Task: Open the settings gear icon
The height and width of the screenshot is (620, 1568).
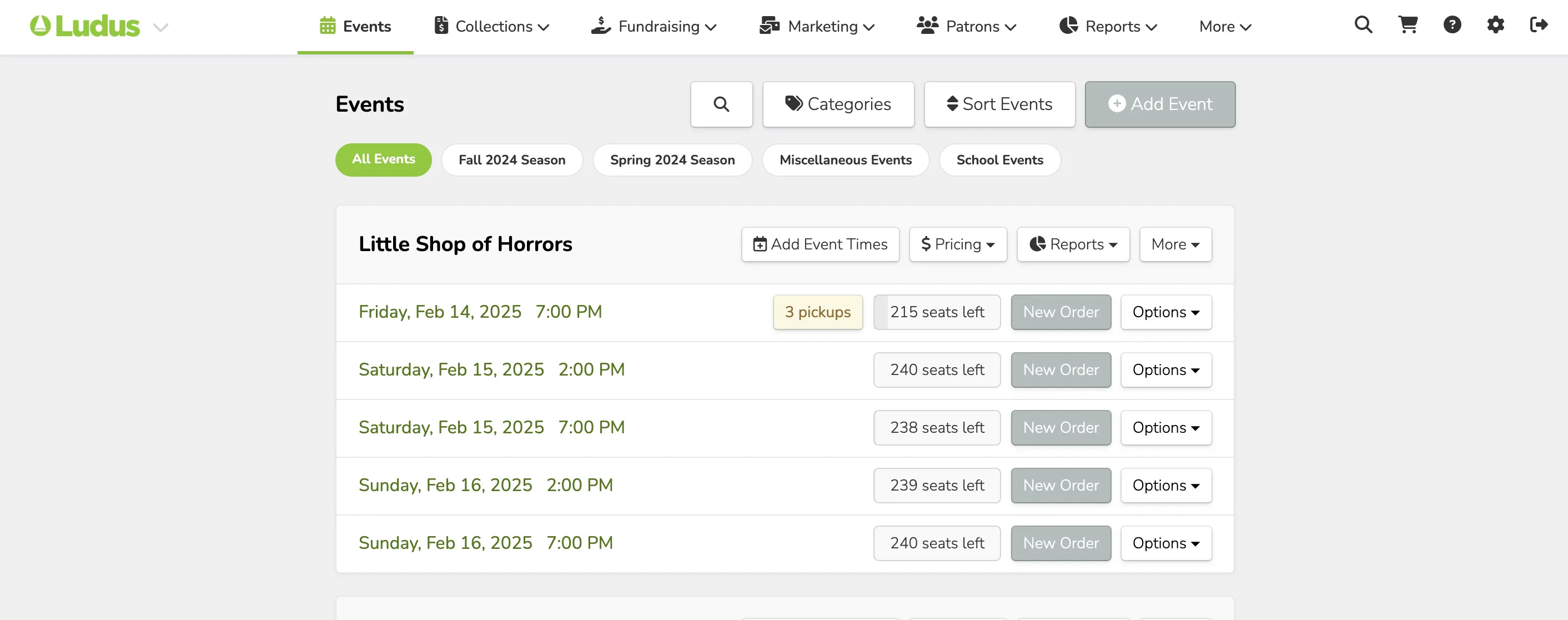Action: pos(1496,25)
